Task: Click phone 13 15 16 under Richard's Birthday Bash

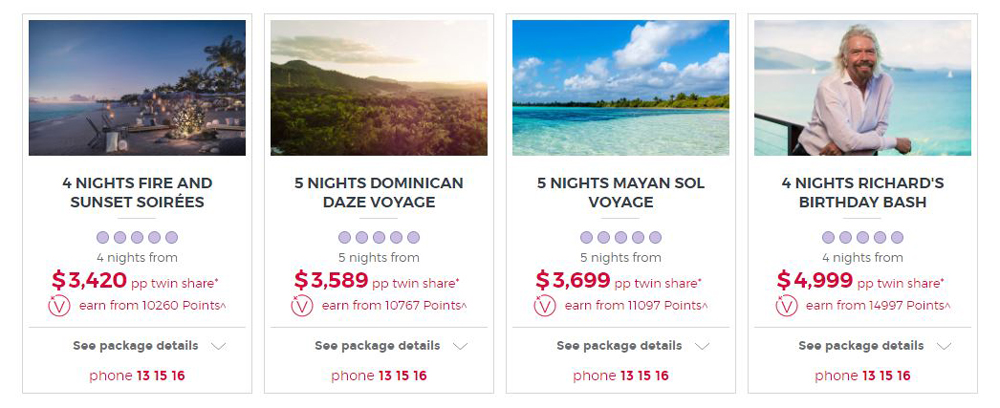Action: 863,376
